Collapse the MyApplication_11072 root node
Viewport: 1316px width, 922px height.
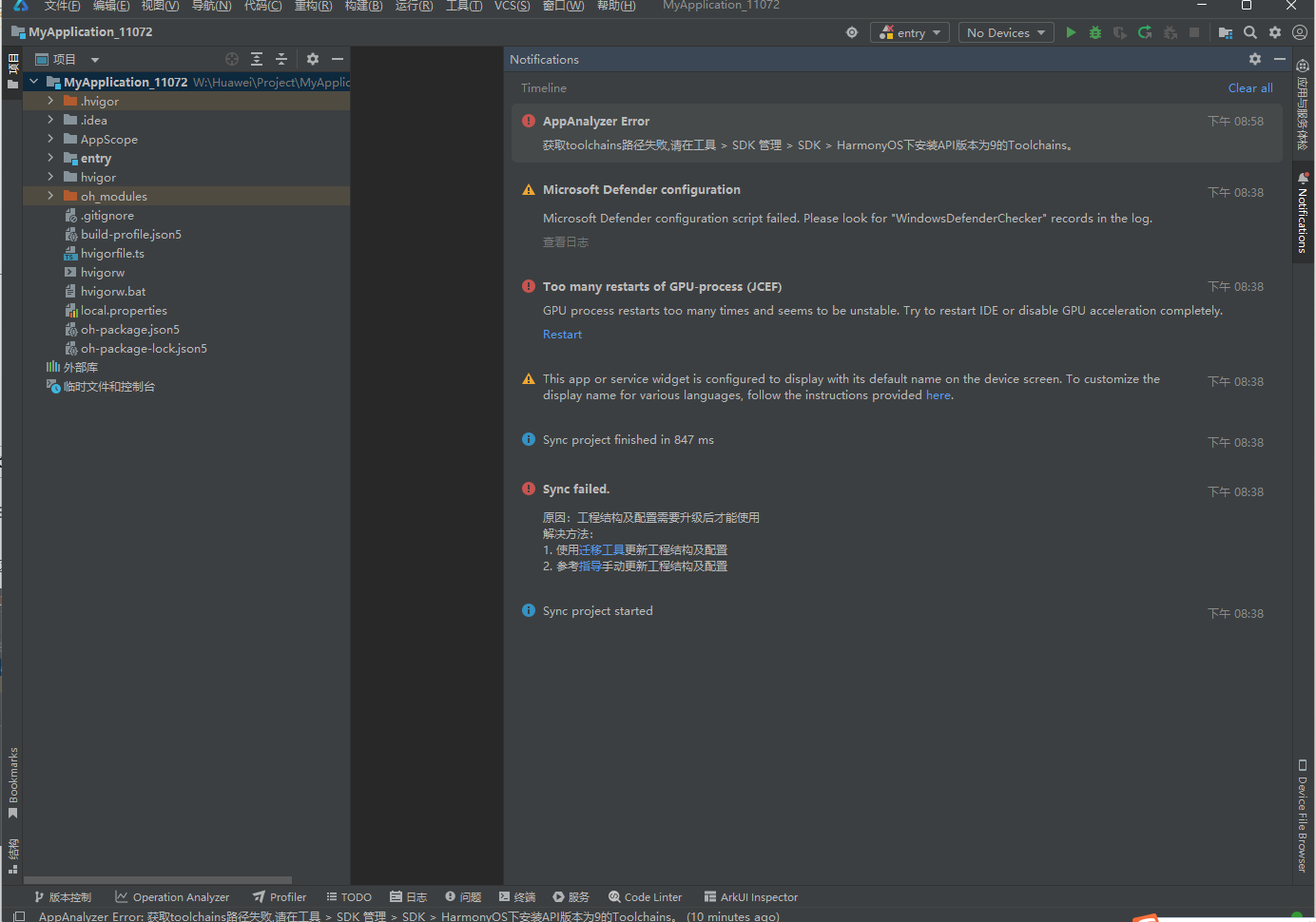[34, 82]
